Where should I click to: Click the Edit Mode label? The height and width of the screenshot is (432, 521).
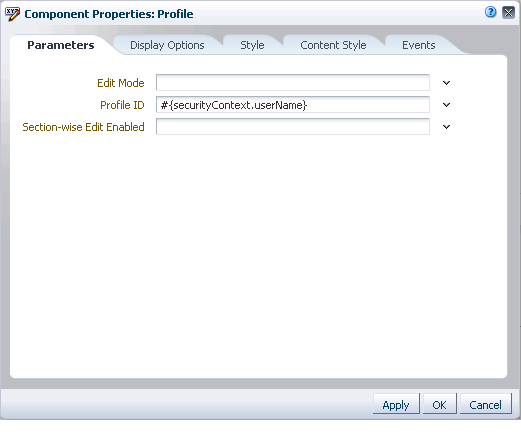click(121, 83)
